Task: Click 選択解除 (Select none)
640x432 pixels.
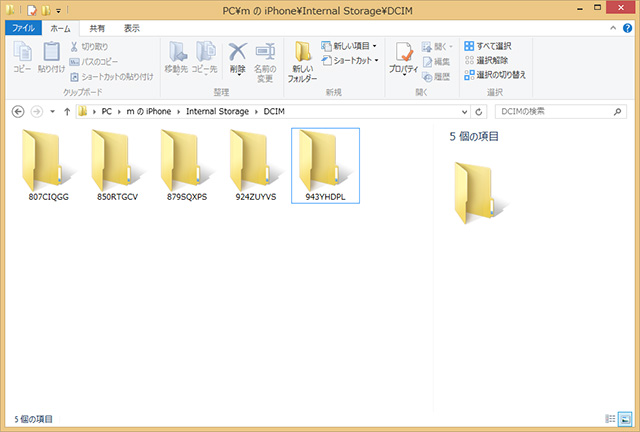Action: click(x=486, y=60)
